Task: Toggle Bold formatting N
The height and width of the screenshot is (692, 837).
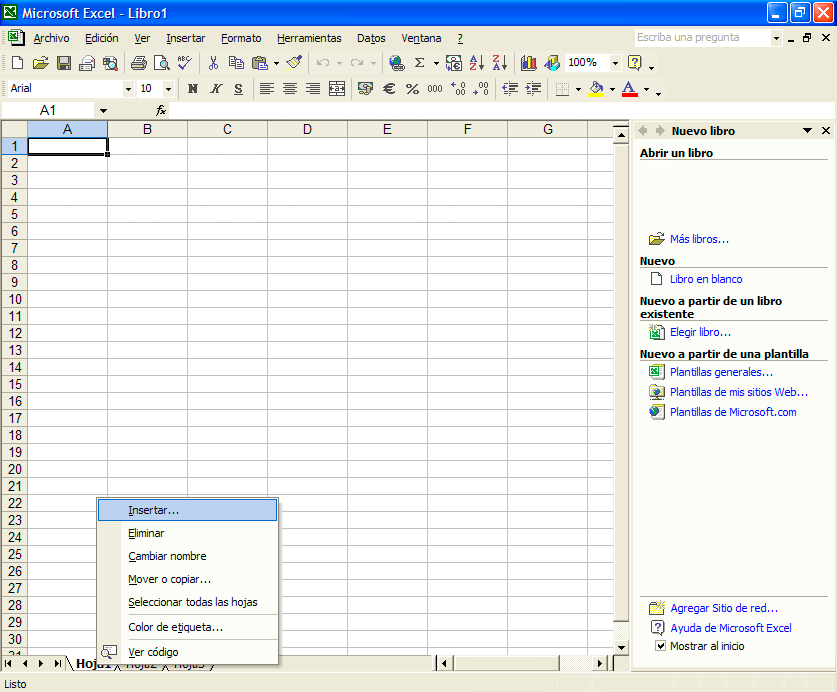Action: click(193, 89)
